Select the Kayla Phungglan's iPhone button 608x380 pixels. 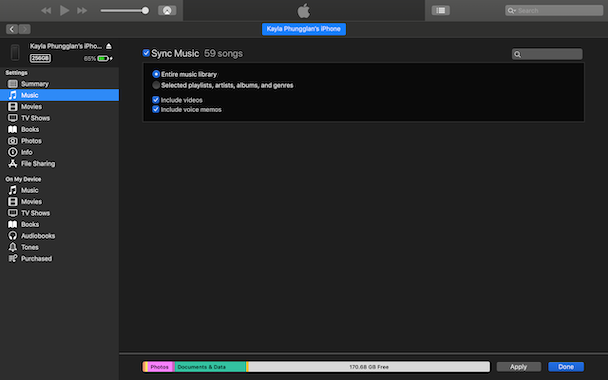(x=304, y=29)
